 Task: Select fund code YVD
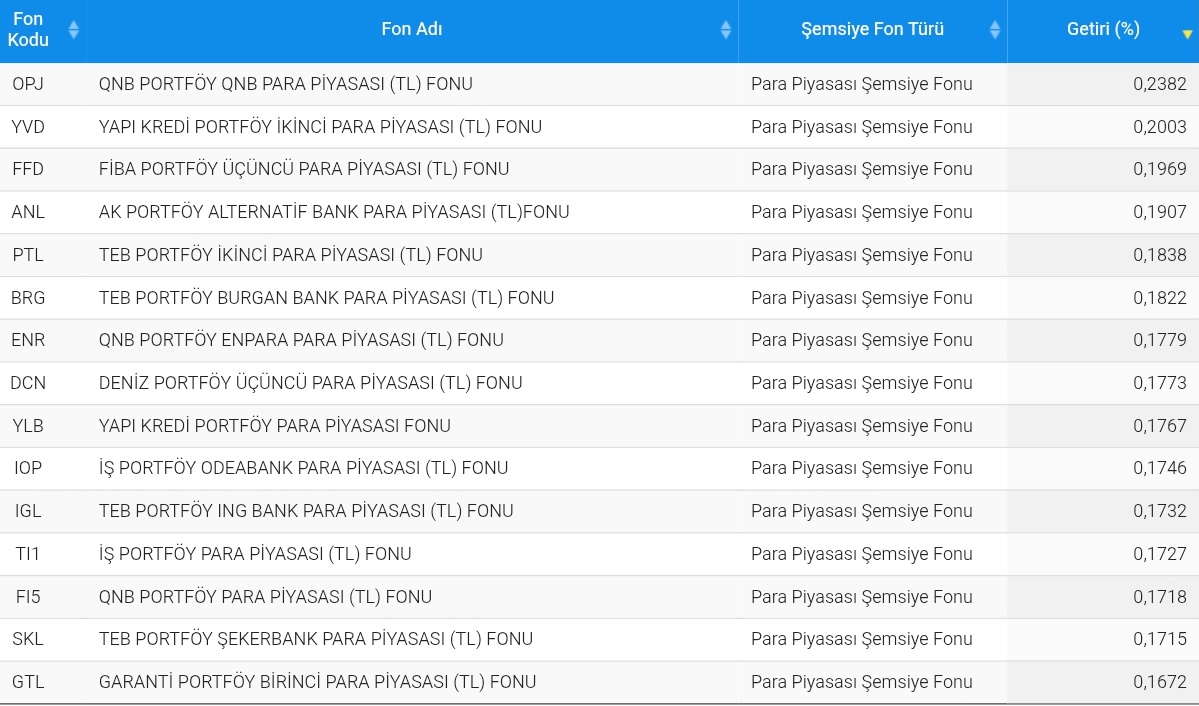(x=28, y=127)
